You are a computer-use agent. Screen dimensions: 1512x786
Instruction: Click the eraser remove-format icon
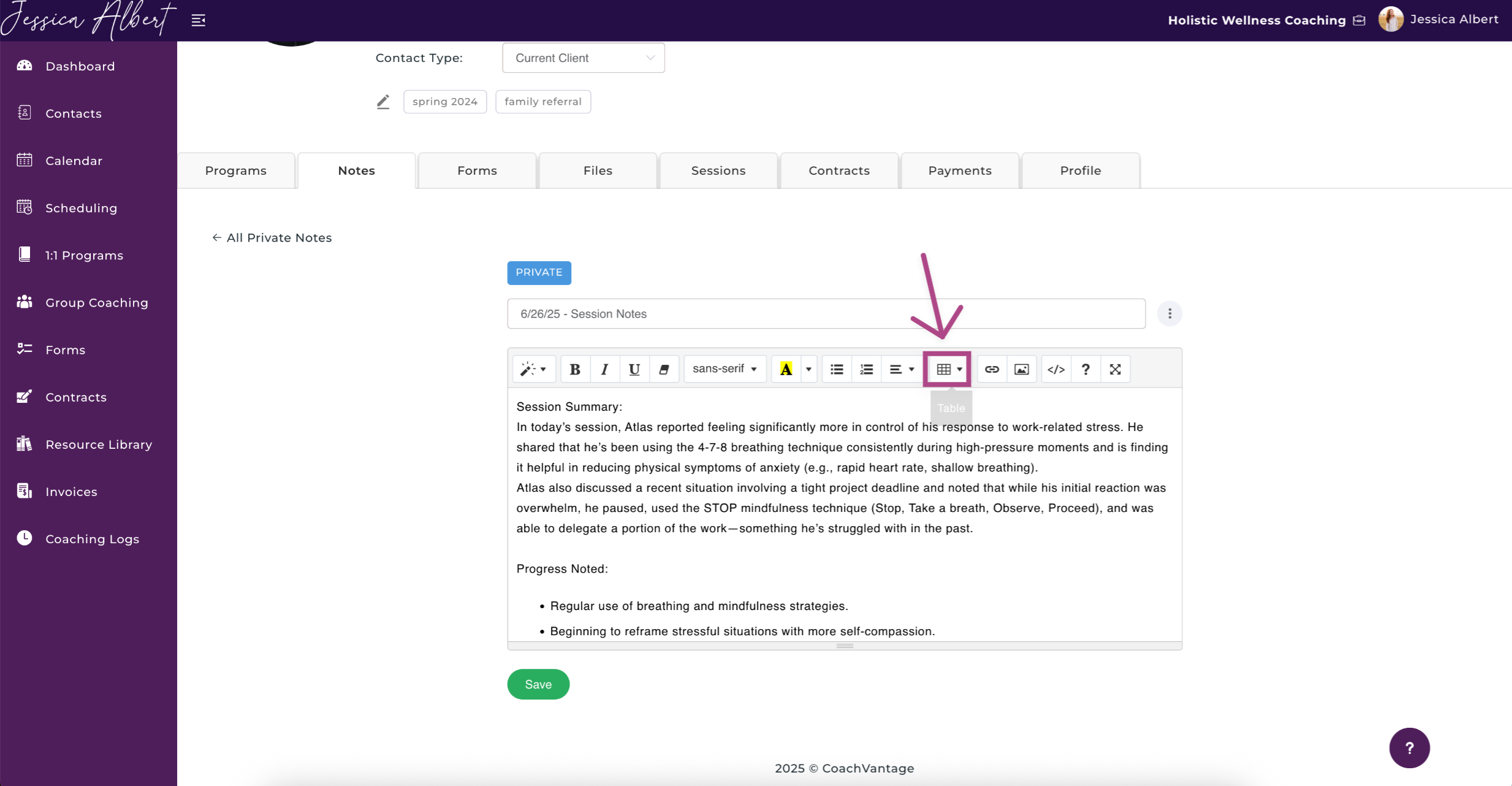[x=664, y=369]
